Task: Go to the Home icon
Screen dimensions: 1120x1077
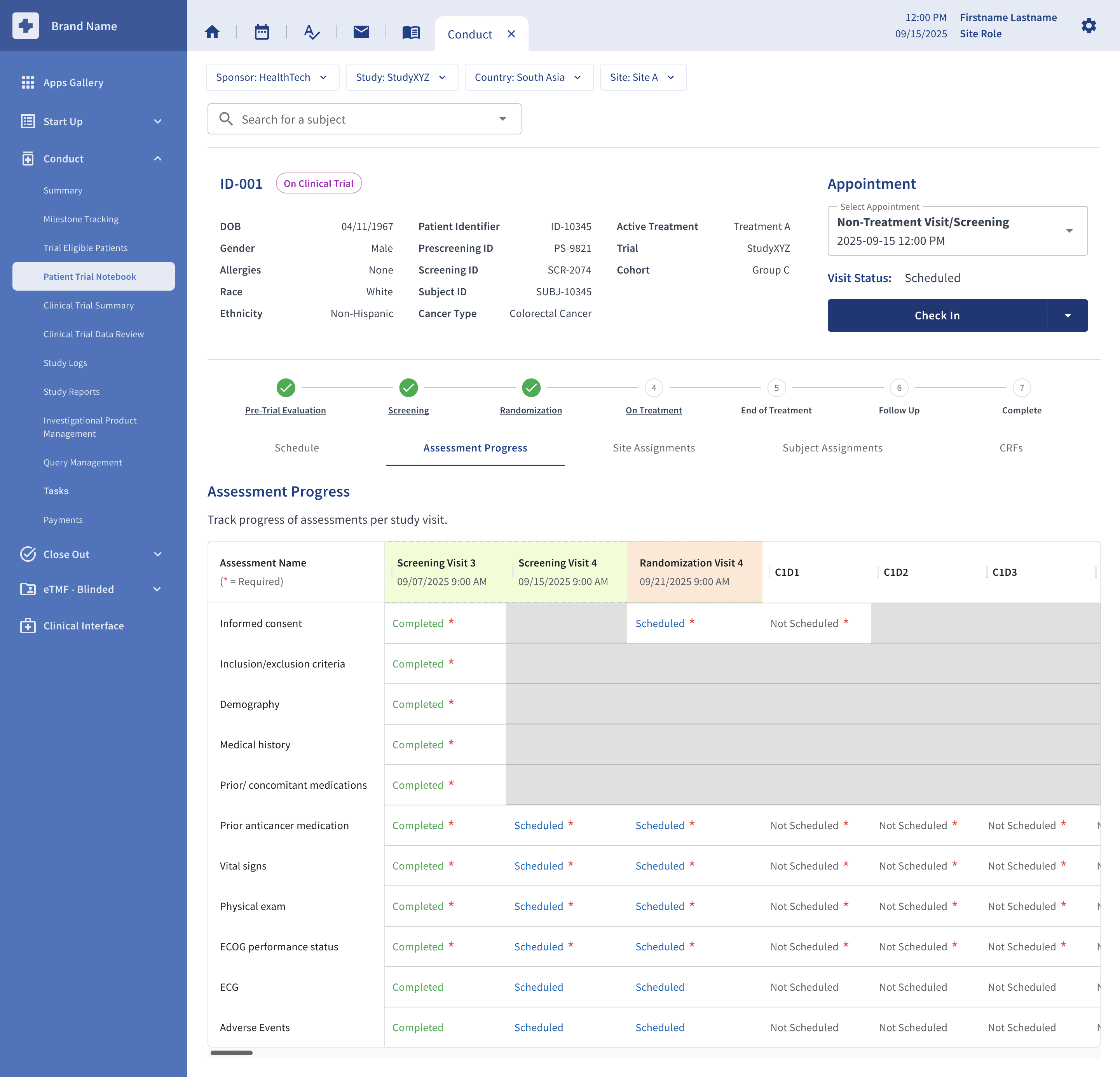Action: click(x=212, y=32)
